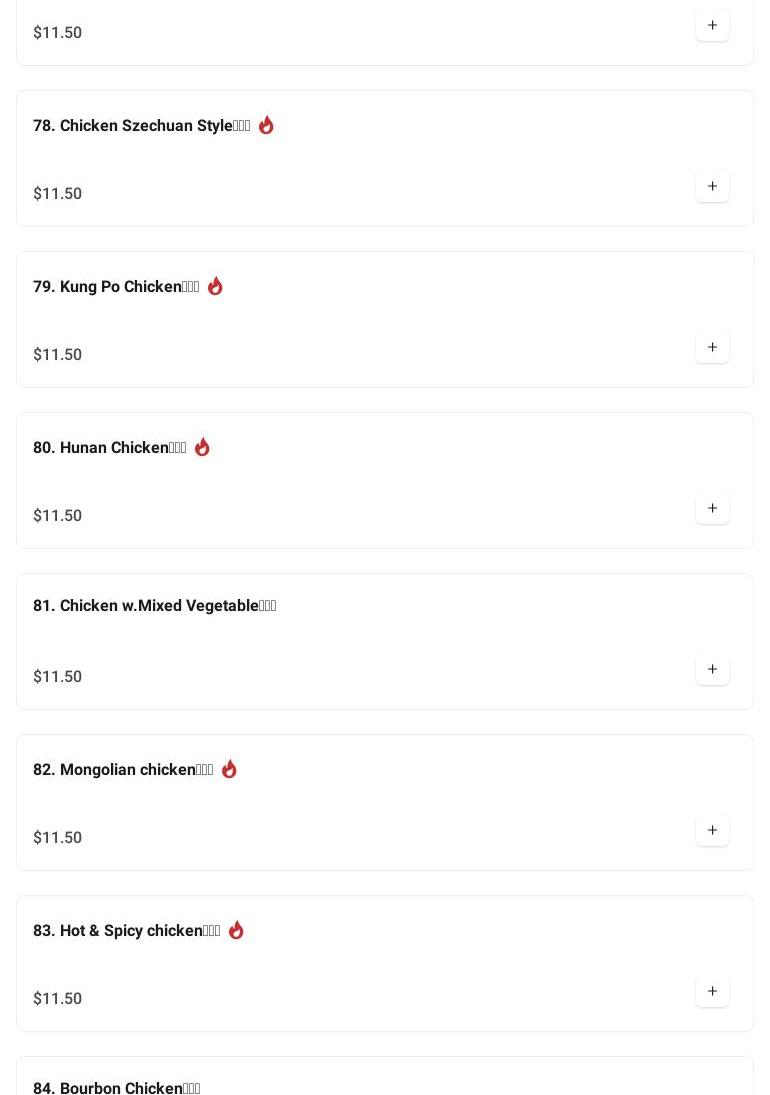770x1095 pixels.
Task: Click spicy flame icon beside Hot & Spicy chicken
Action: 236,930
